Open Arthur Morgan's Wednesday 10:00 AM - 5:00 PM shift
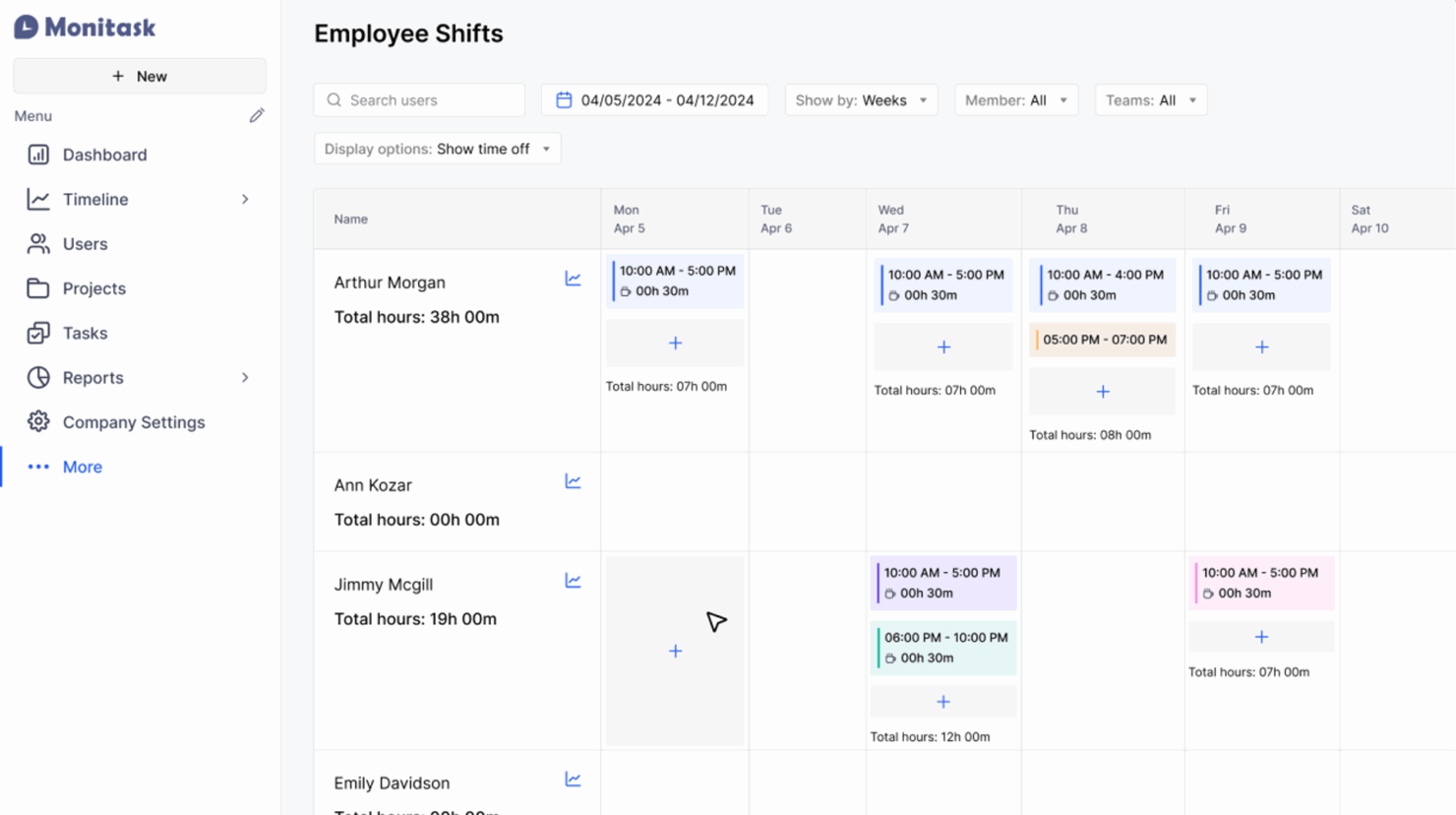 click(x=943, y=284)
